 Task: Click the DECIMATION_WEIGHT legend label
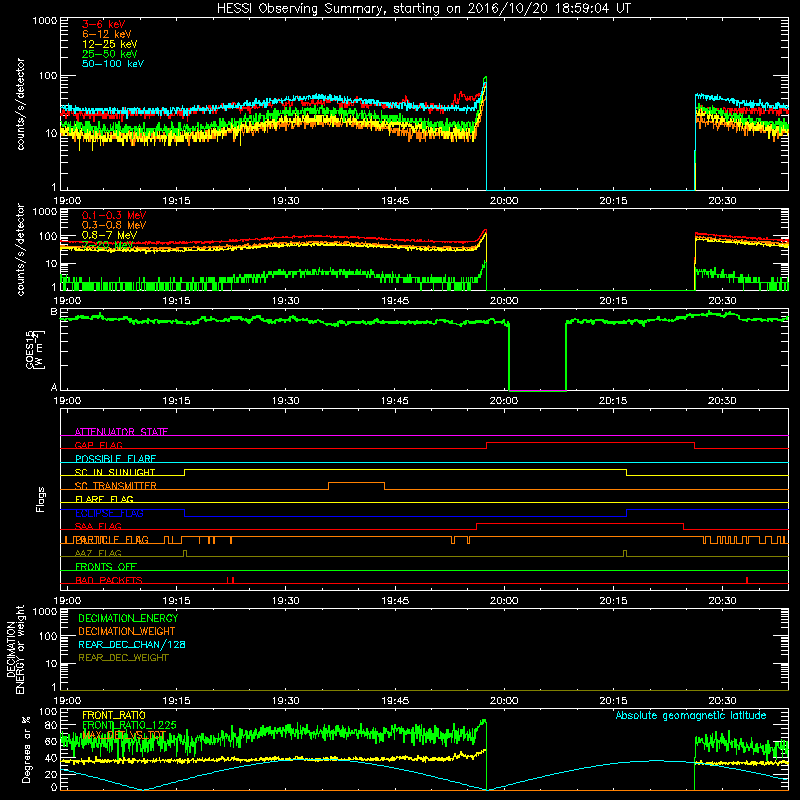click(127, 632)
